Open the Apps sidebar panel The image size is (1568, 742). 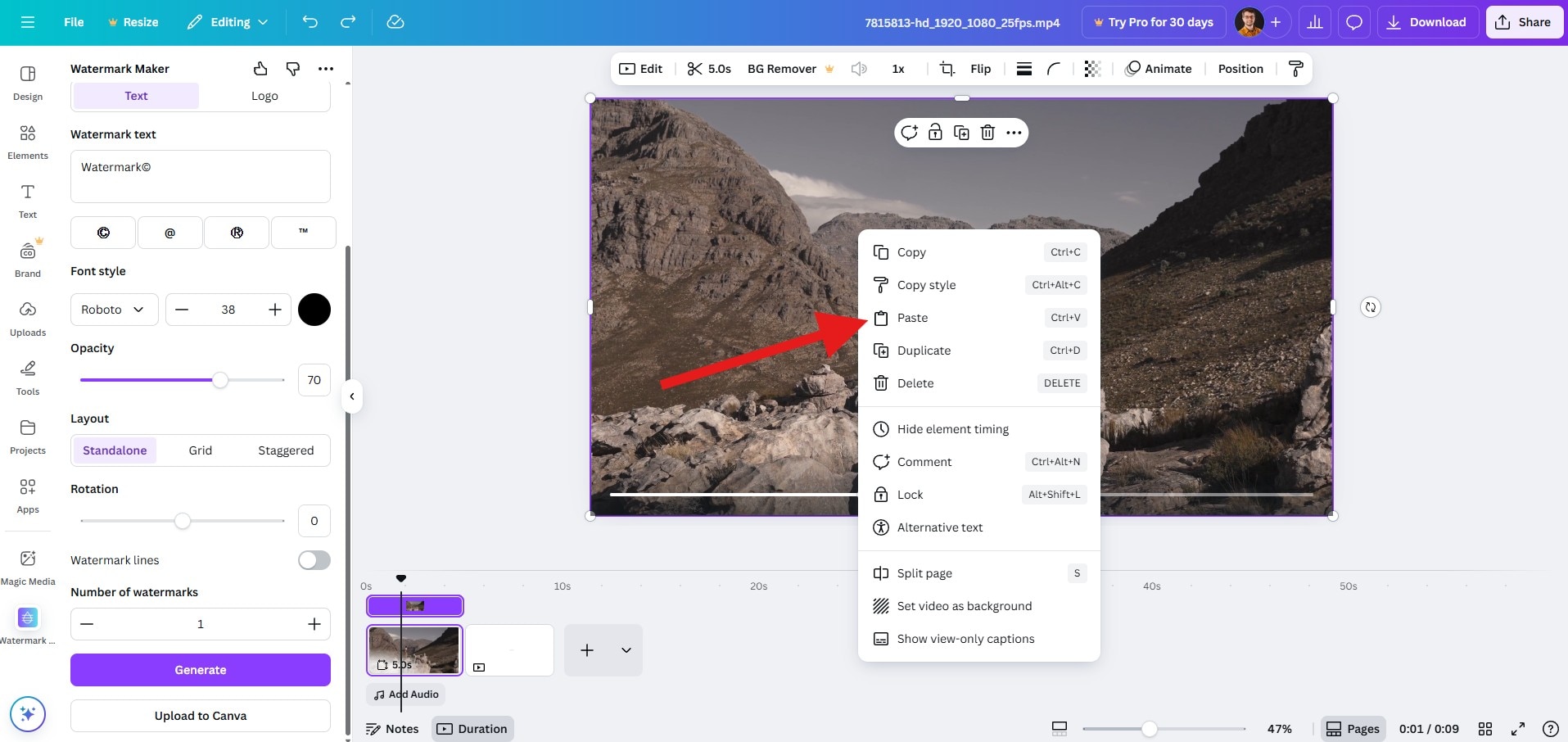tap(28, 495)
